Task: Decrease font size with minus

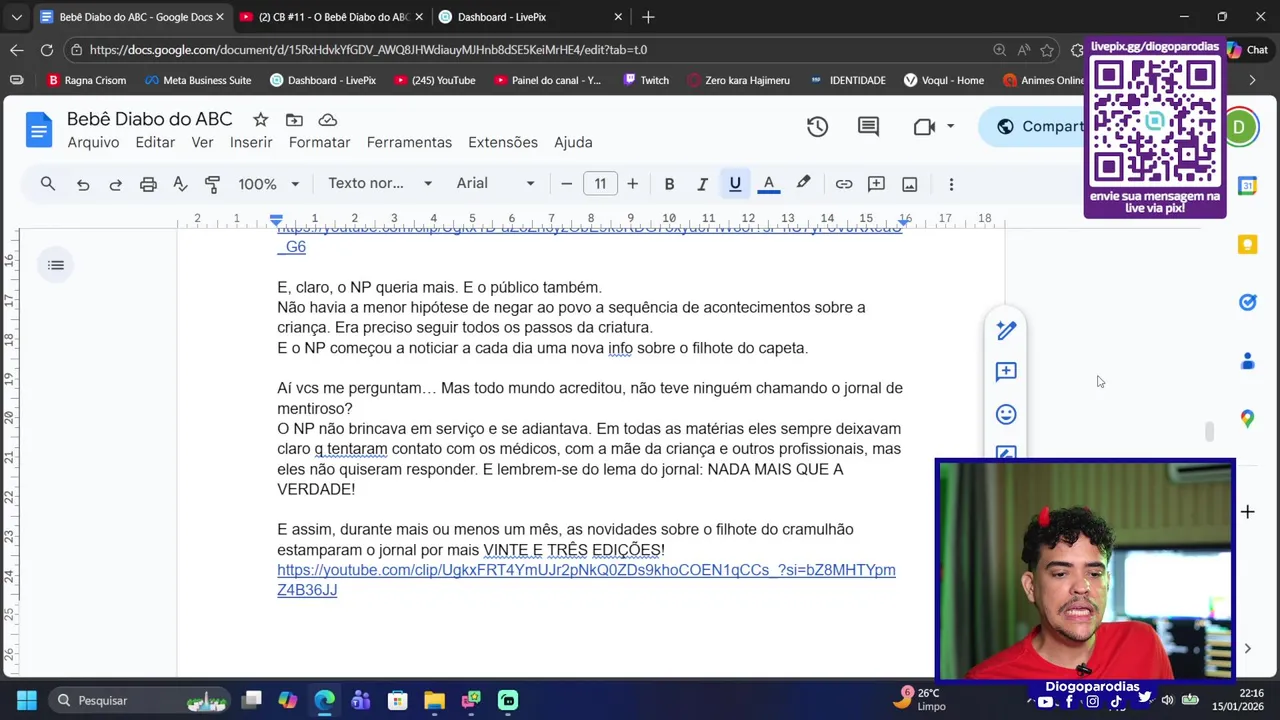Action: pos(566,184)
